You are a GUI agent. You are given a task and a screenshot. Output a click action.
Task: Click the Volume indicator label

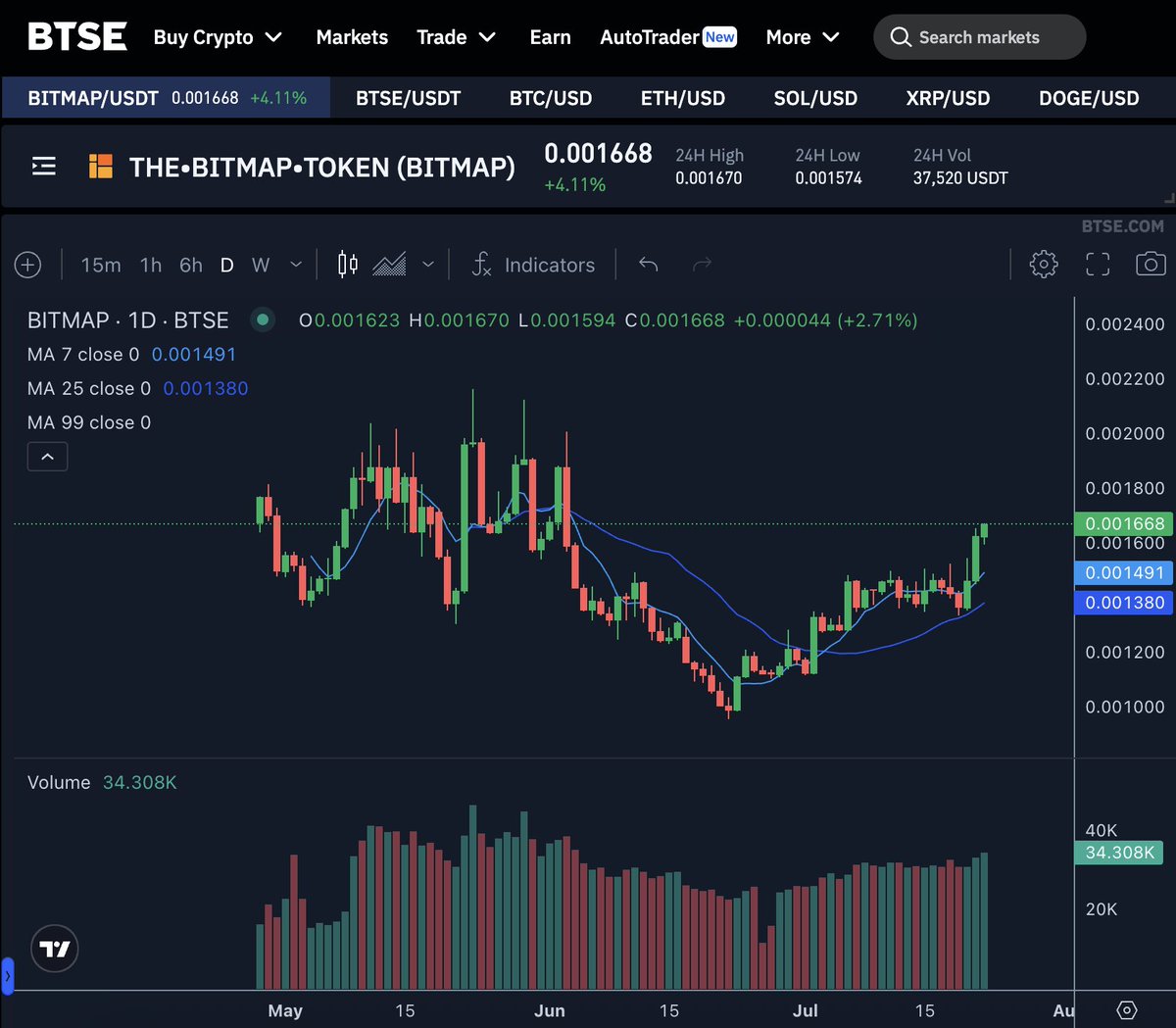pos(59,782)
